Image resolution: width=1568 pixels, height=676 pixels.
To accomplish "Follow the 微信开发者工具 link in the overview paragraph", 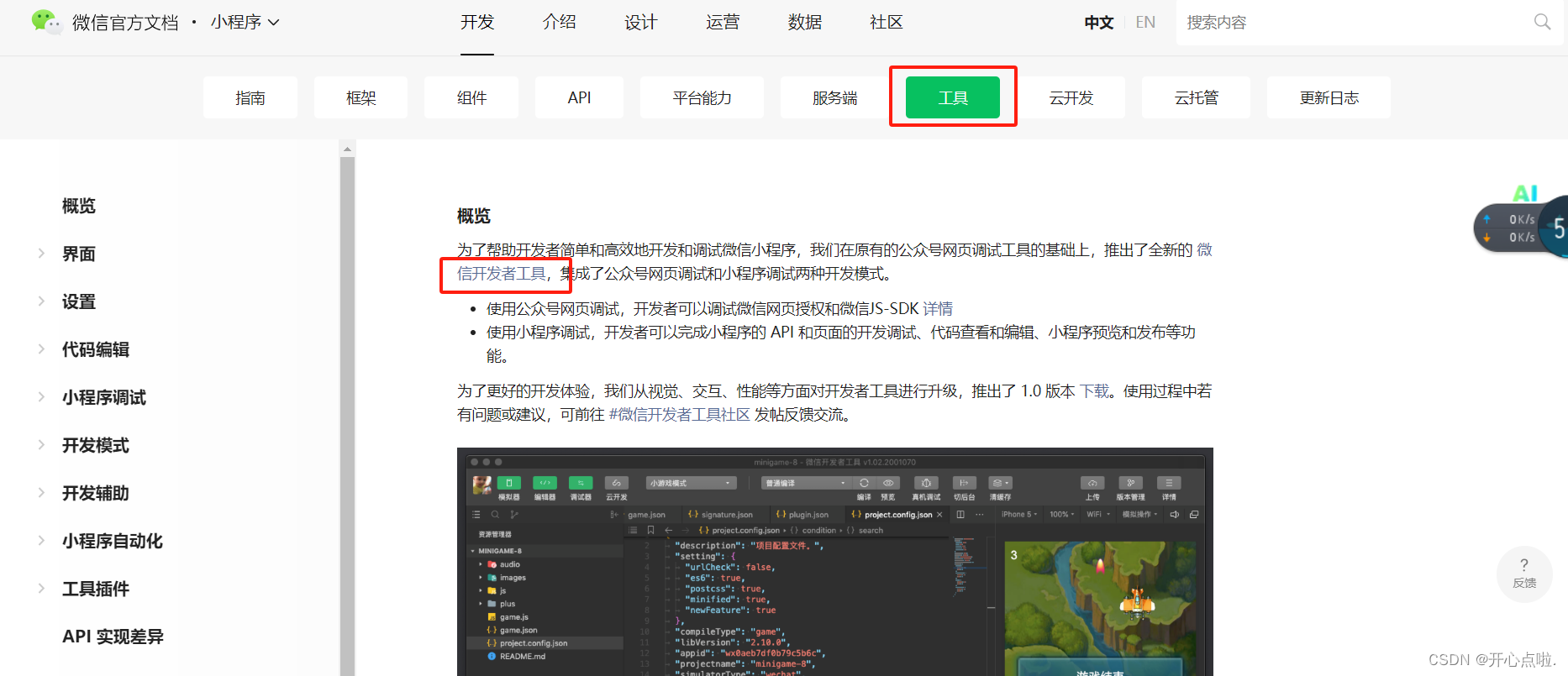I will (x=502, y=274).
